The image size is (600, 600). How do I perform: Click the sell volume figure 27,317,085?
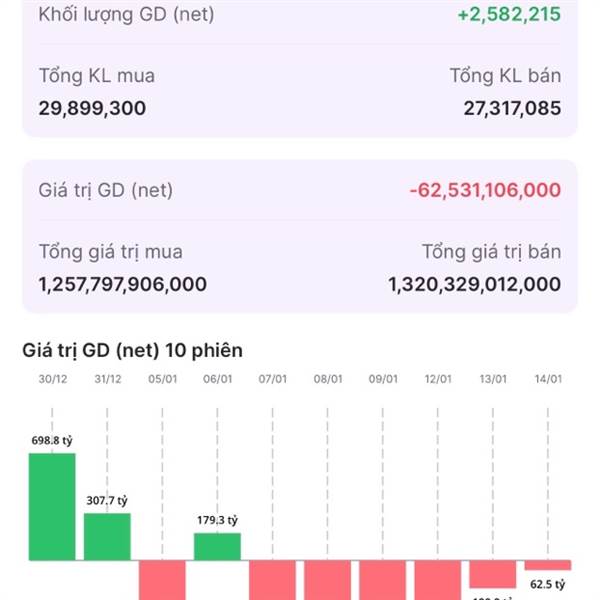[512, 108]
